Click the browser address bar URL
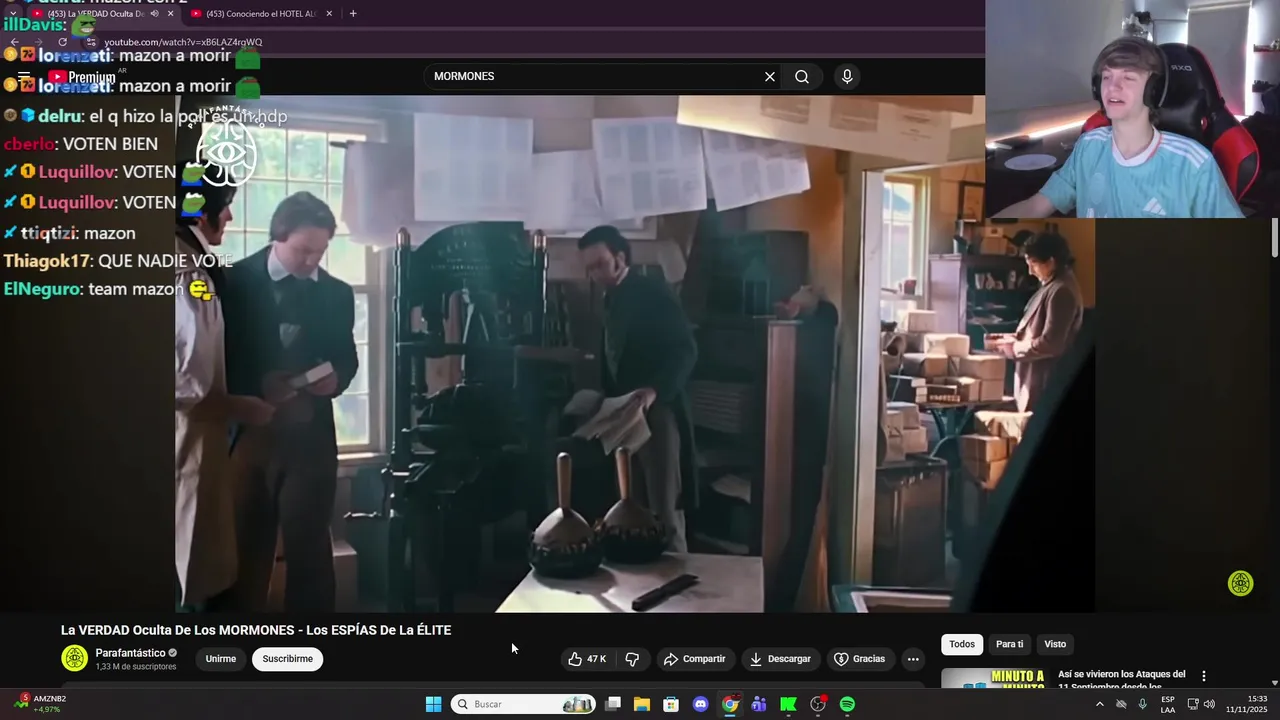 (184, 42)
